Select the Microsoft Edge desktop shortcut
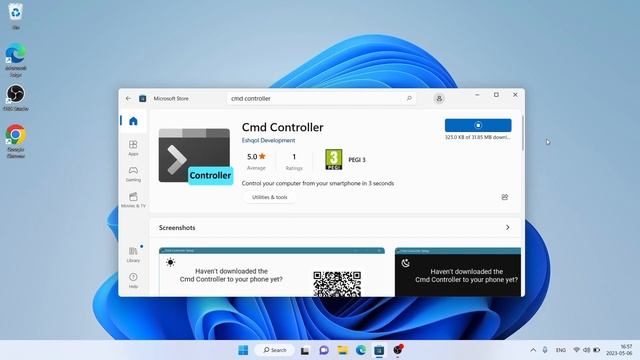The image size is (640, 360). click(x=16, y=60)
